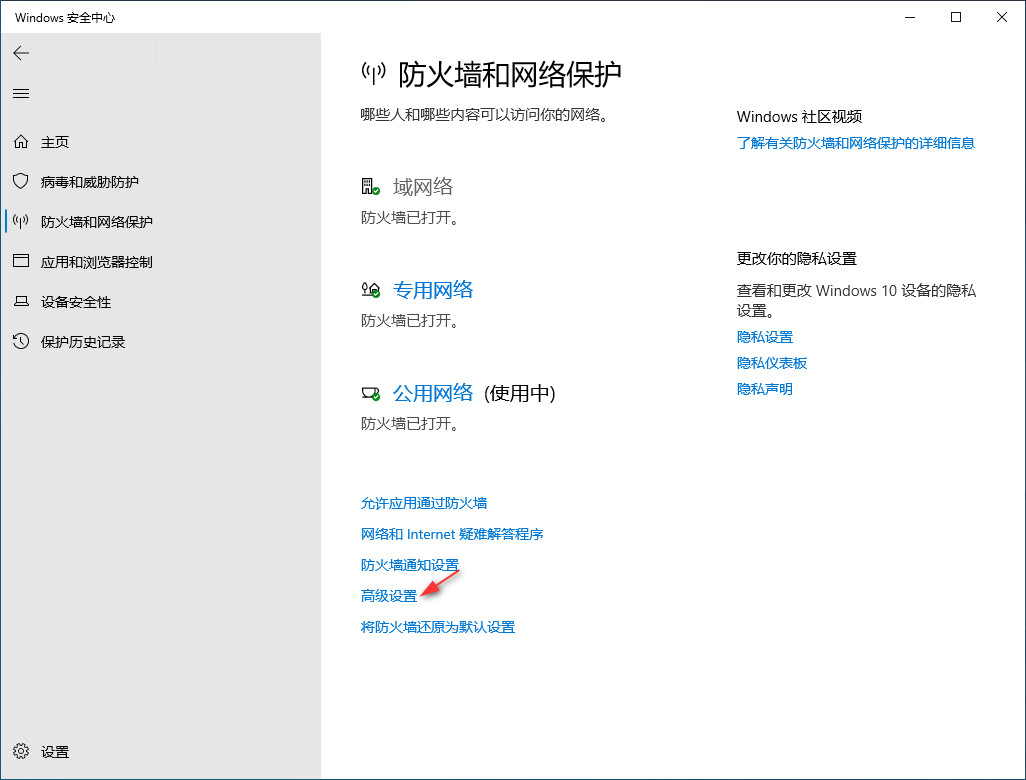Click the house icon beside 专用网络
1026x780 pixels.
click(x=370, y=290)
